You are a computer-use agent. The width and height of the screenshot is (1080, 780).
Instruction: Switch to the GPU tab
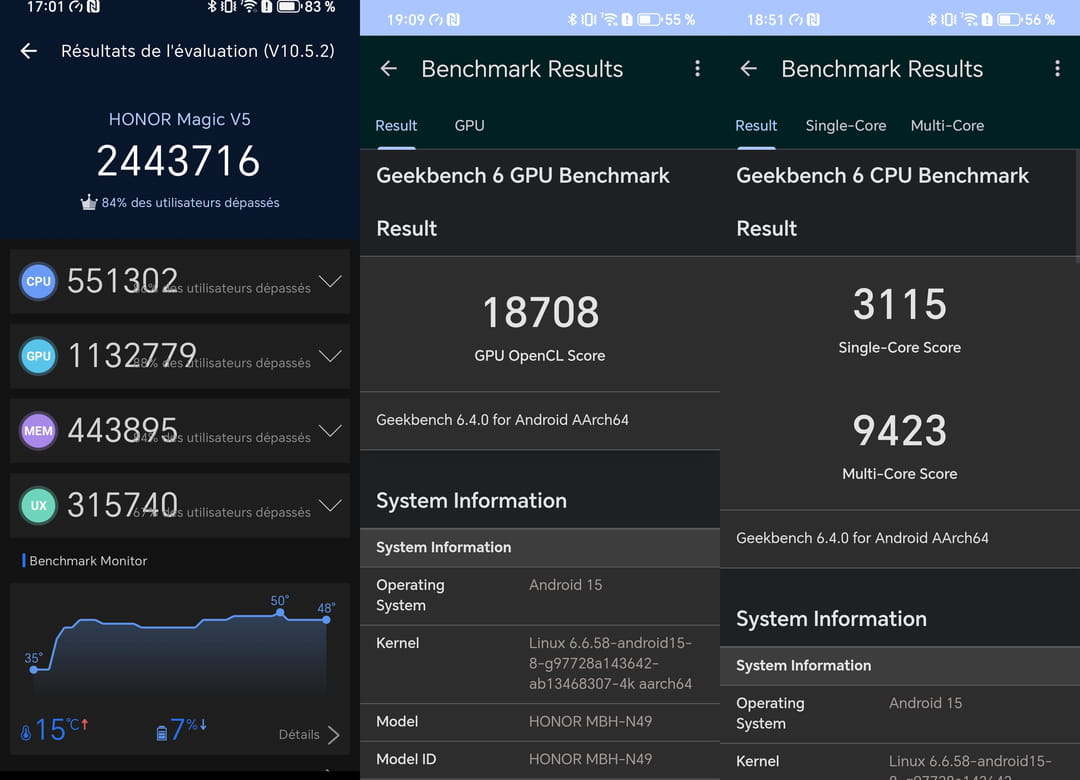pos(469,126)
